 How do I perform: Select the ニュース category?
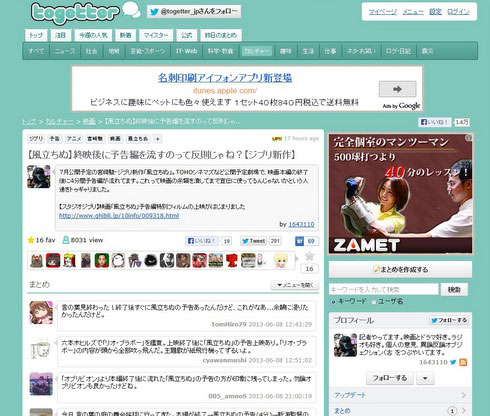(x=65, y=51)
